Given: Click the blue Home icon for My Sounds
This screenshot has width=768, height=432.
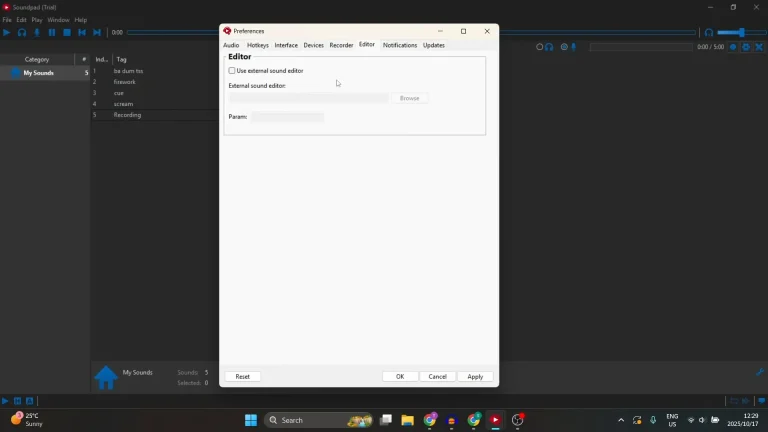Looking at the screenshot, I should click(106, 377).
